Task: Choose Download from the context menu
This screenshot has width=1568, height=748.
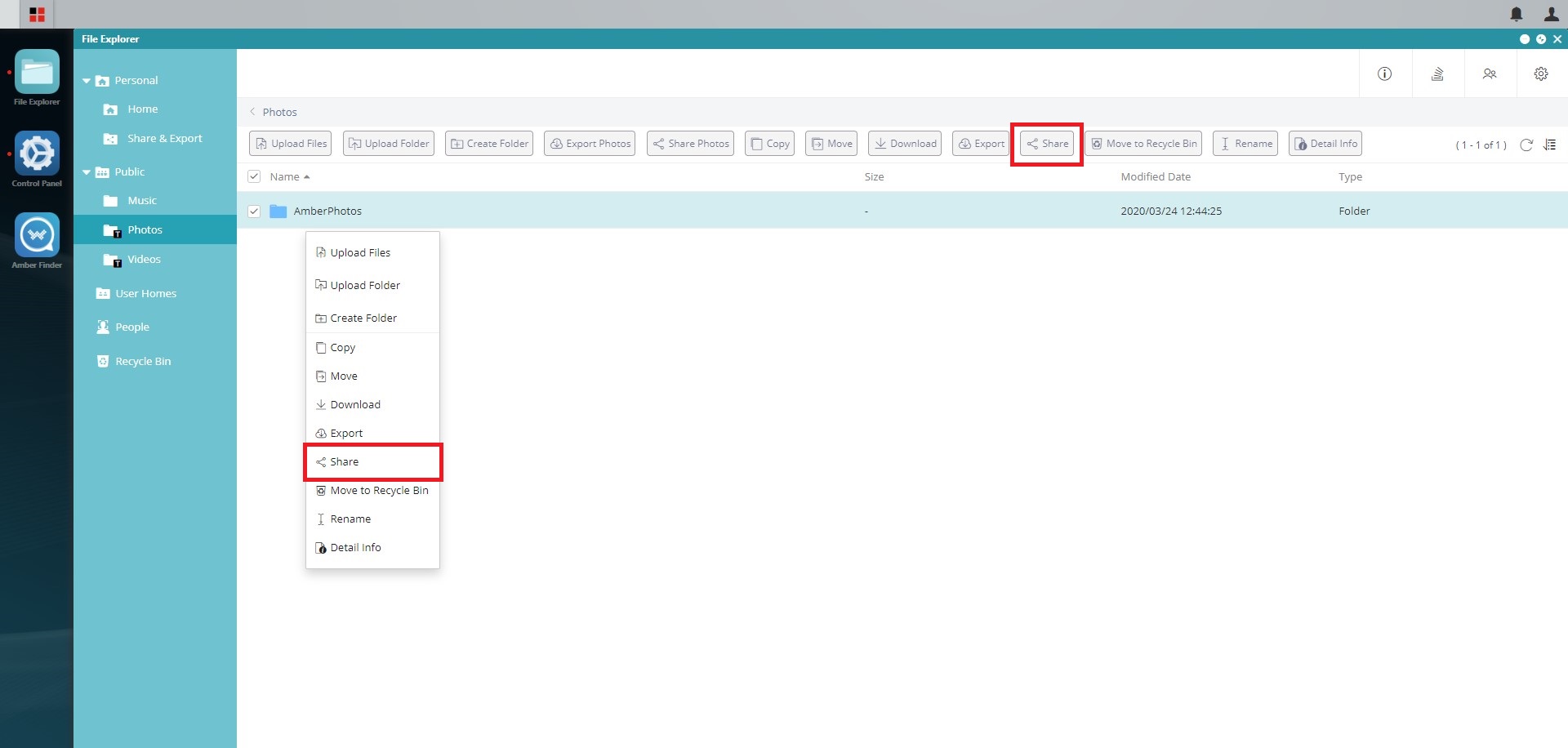Action: 372,404
